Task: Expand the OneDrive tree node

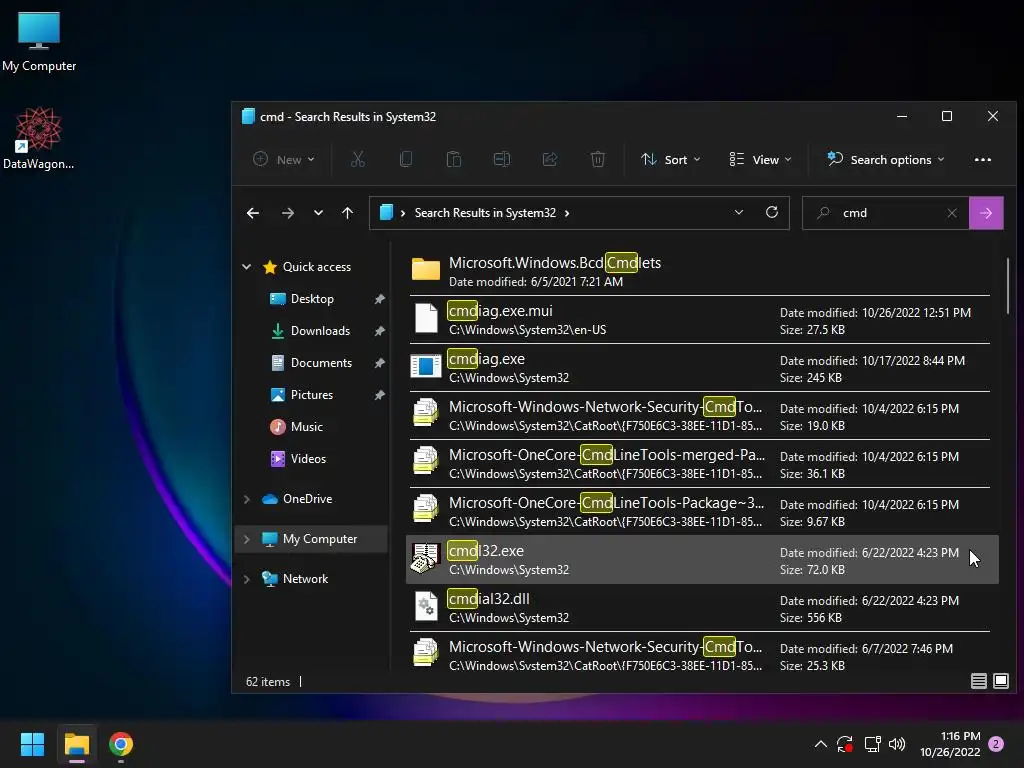Action: tap(247, 499)
